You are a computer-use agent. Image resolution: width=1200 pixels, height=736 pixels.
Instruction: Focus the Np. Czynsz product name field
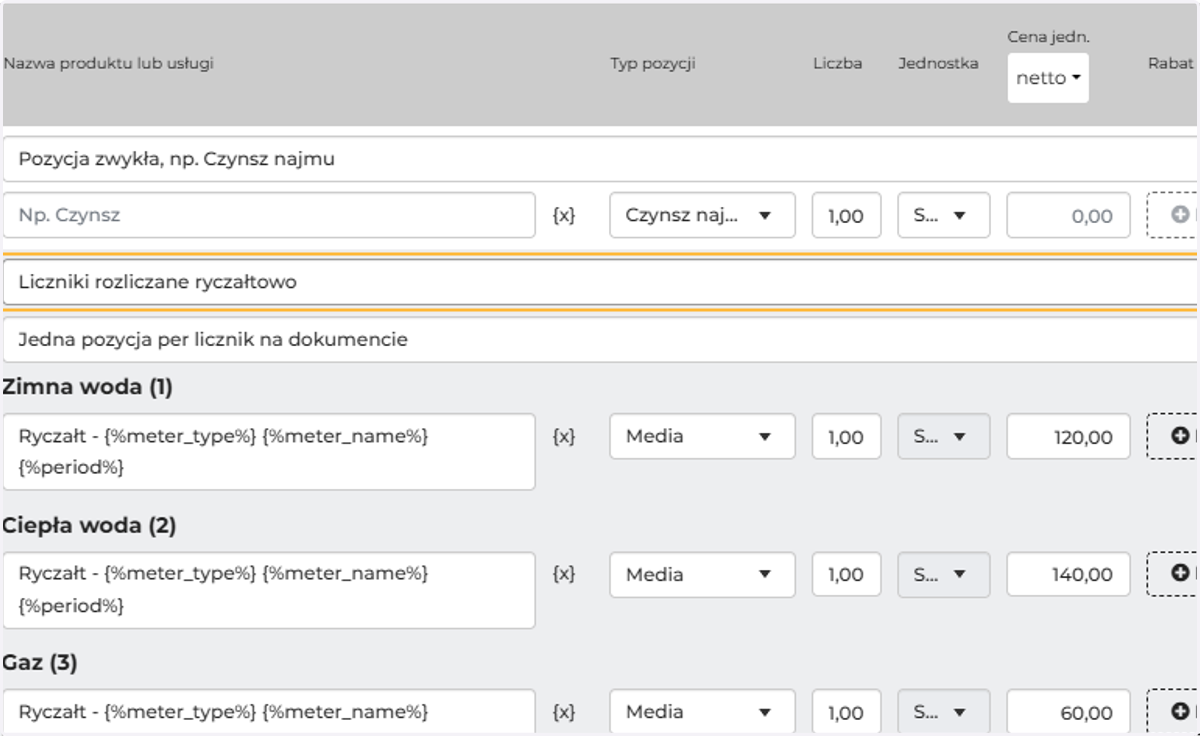tap(269, 215)
